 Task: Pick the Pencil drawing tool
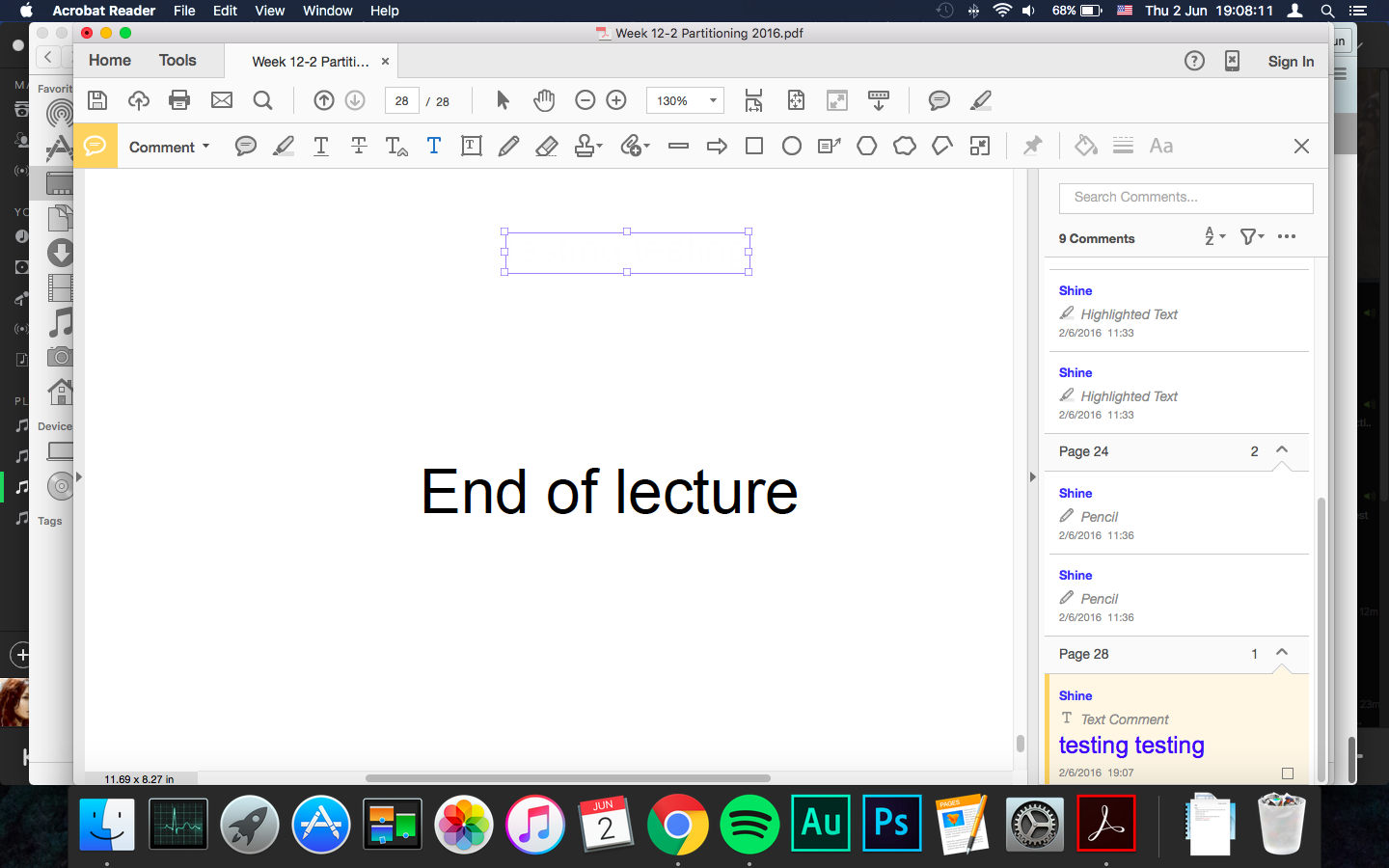pyautogui.click(x=509, y=147)
